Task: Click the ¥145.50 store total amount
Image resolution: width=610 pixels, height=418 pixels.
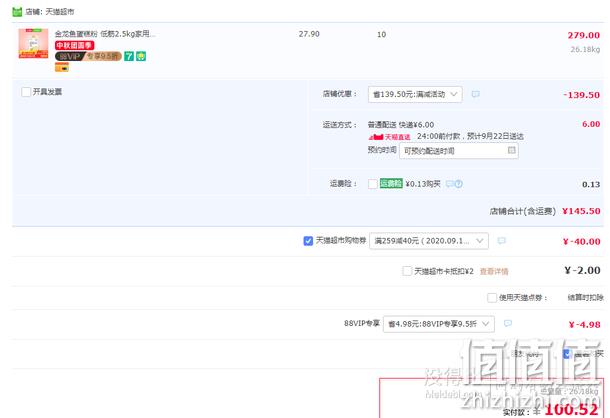Action: click(581, 211)
